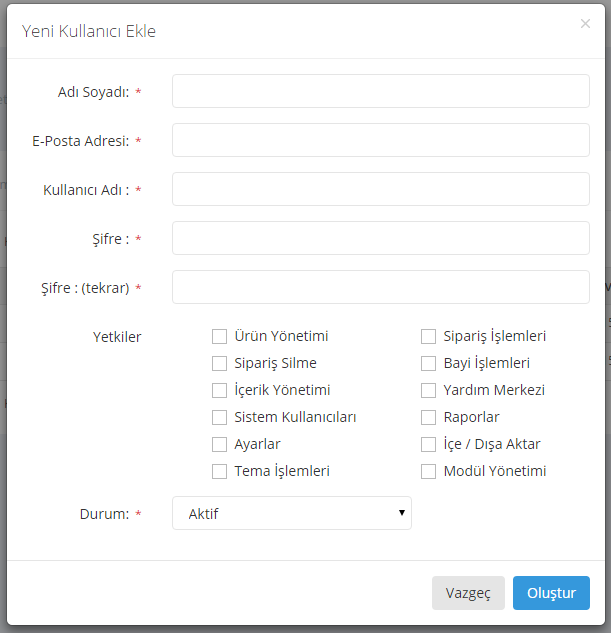This screenshot has height=633, width=611.
Task: Click the blue Oluştur button
Action: pos(551,593)
